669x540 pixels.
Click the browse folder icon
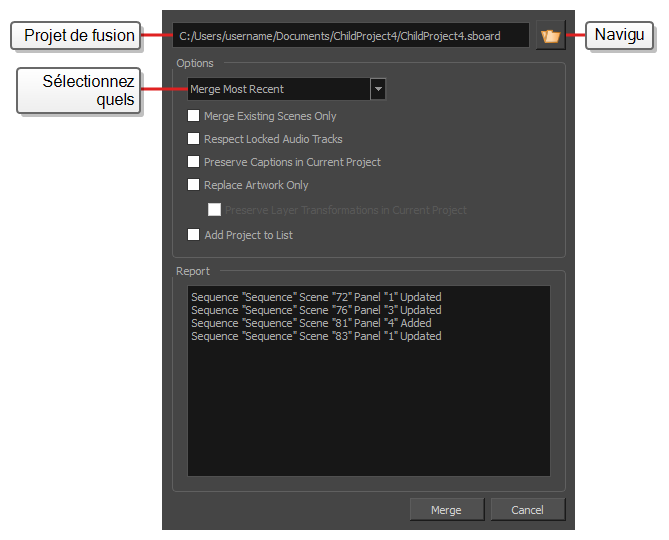(x=549, y=36)
